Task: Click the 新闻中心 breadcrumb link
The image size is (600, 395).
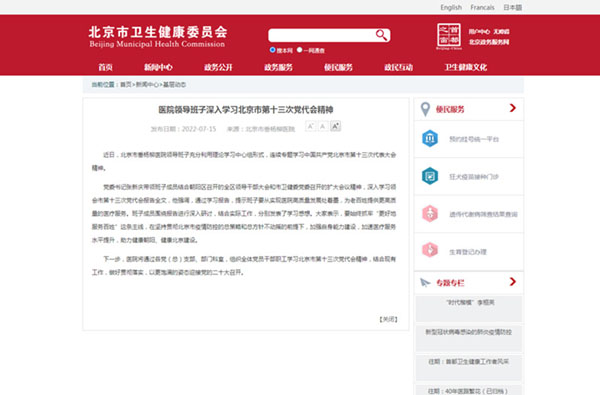Action: [x=147, y=85]
